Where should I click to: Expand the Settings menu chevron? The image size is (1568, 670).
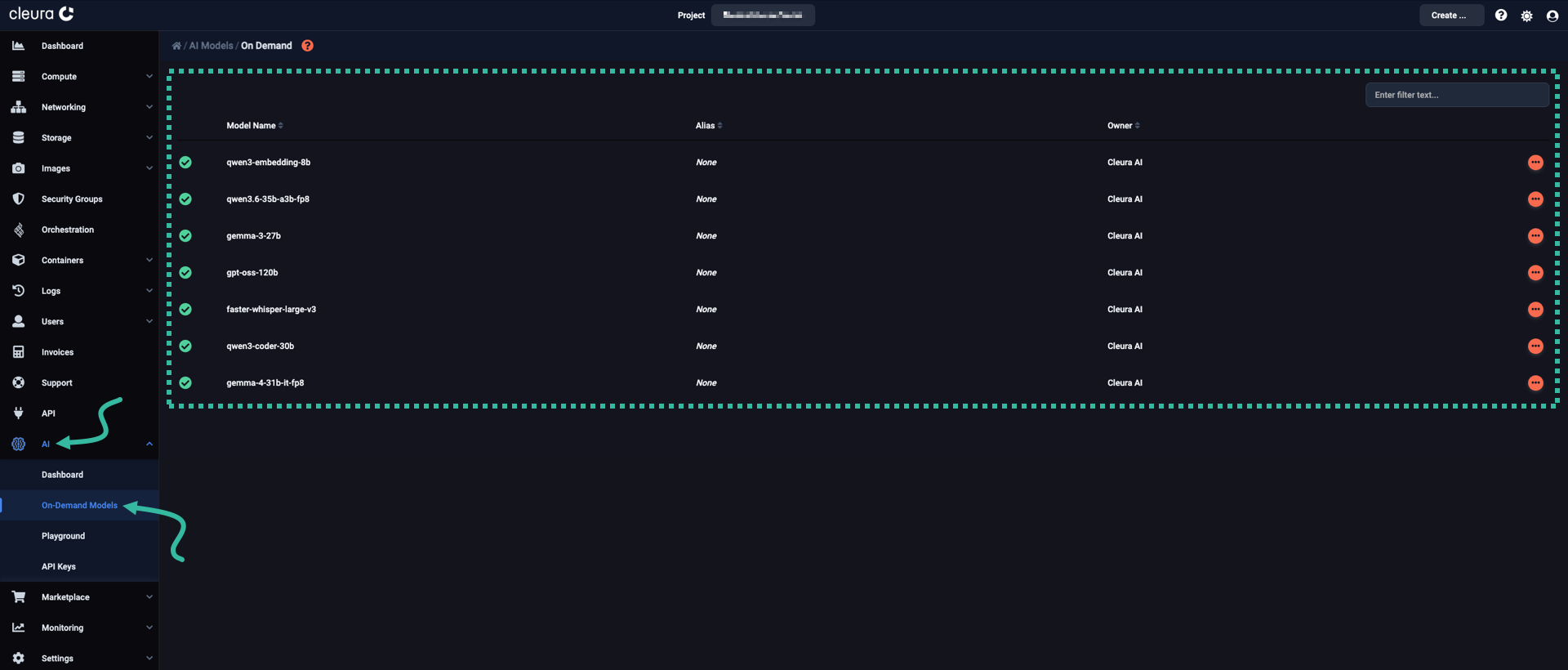coord(149,659)
